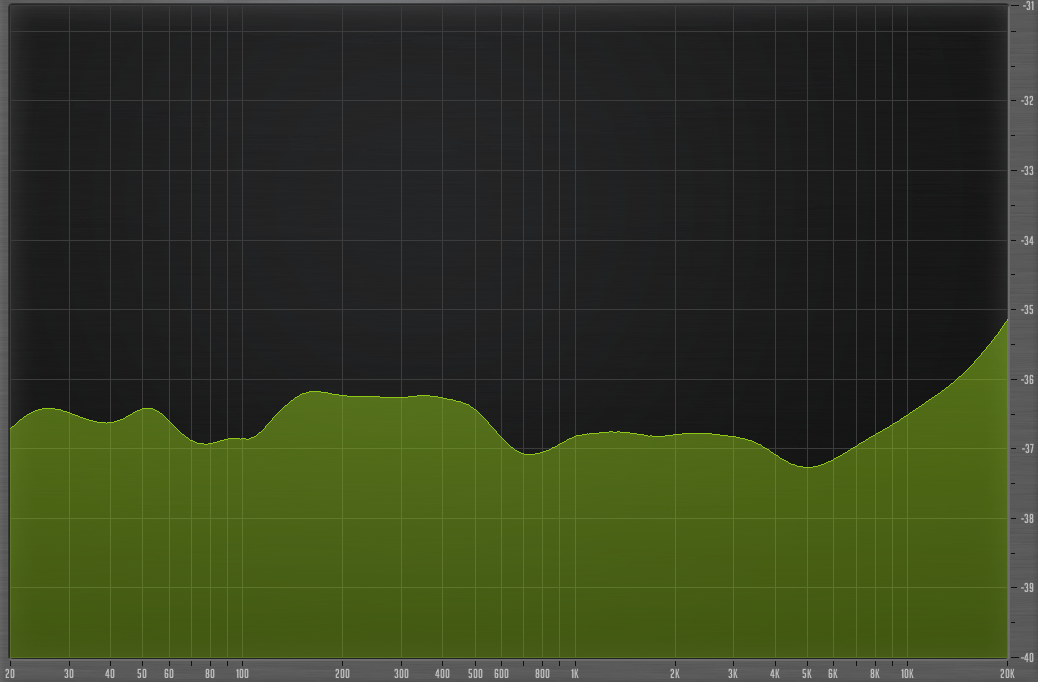Click the spectrum curve dip near 5K
Screen dimensions: 1038x682
click(x=808, y=467)
